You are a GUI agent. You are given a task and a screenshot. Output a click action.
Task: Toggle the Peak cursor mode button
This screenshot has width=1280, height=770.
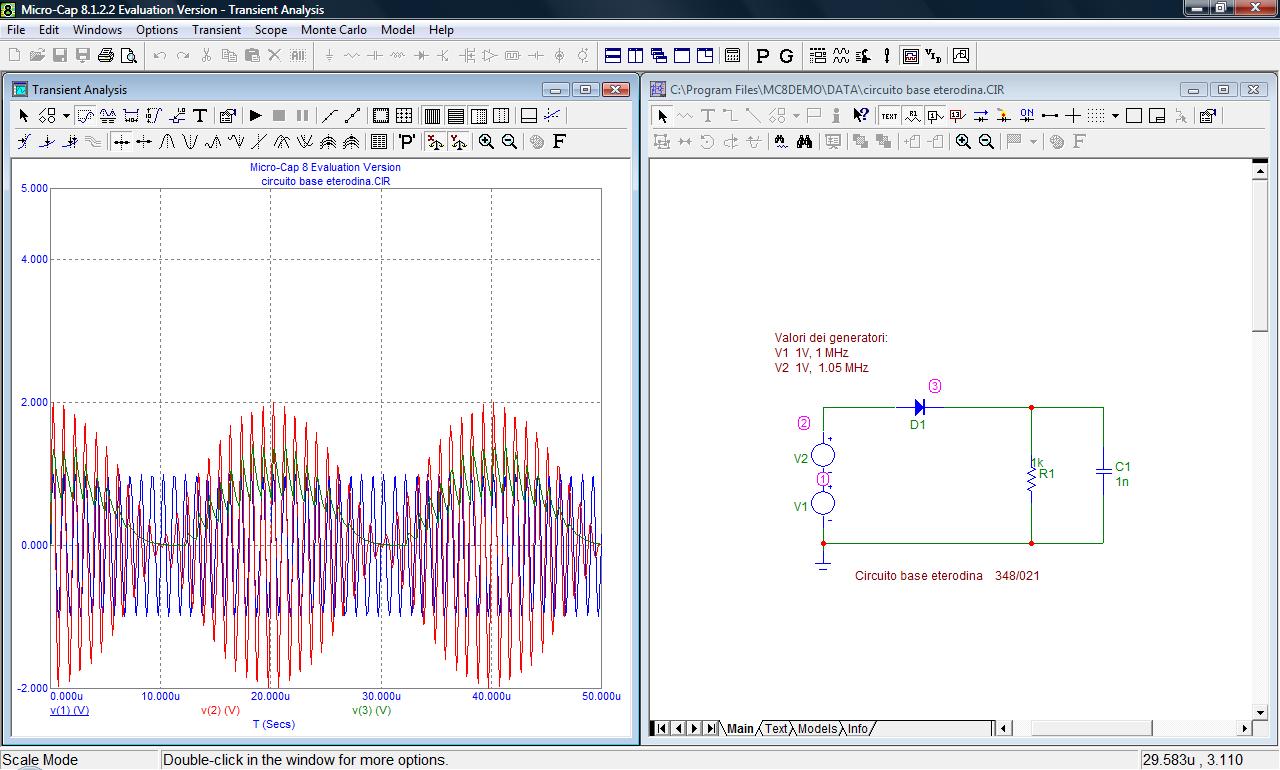pyautogui.click(x=167, y=142)
